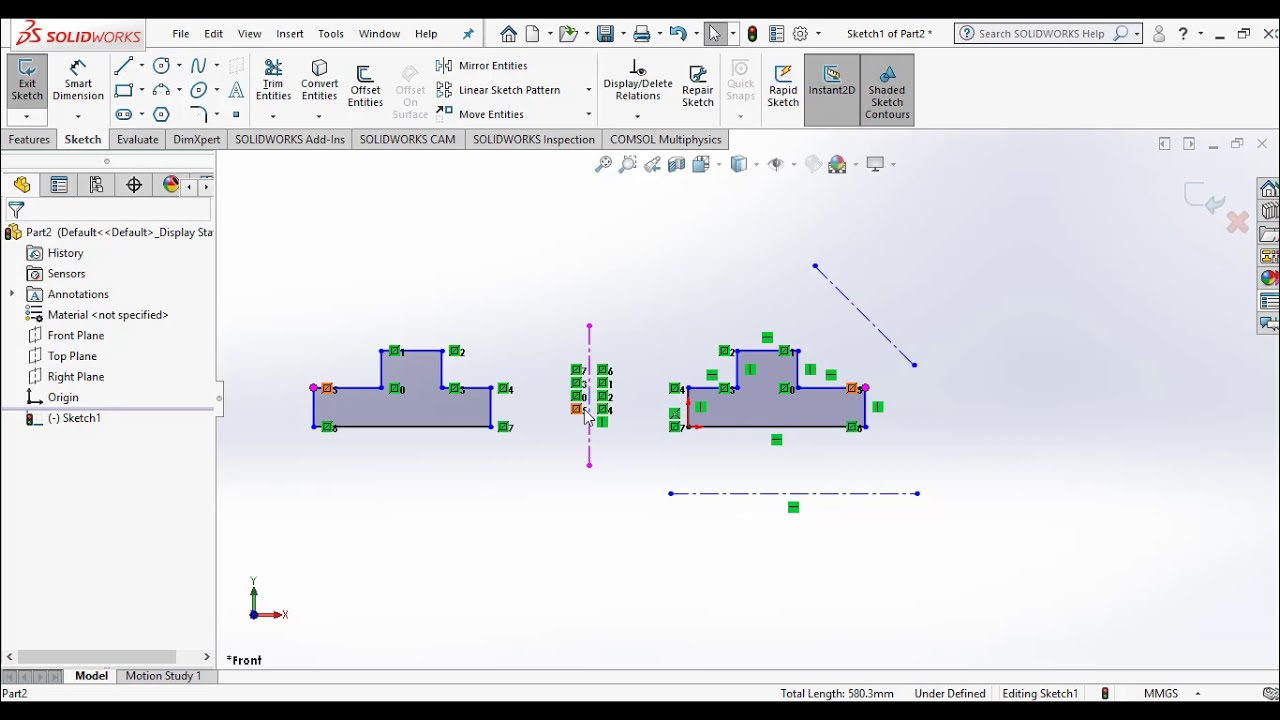Select the Polygon sketch tool
The height and width of the screenshot is (720, 1280).
click(161, 114)
